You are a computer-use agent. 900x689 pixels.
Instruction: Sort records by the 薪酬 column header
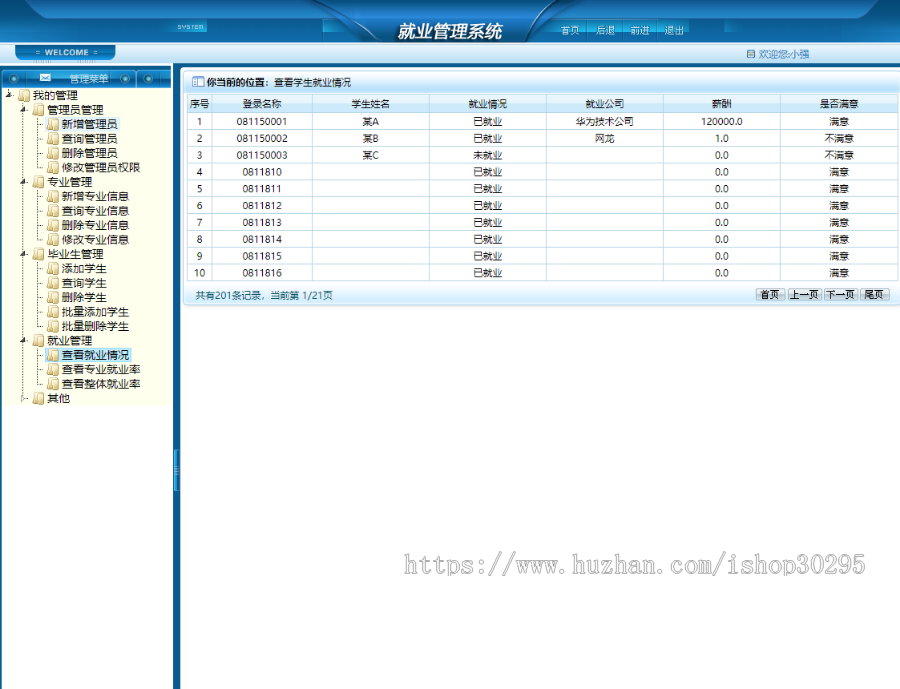tap(720, 104)
